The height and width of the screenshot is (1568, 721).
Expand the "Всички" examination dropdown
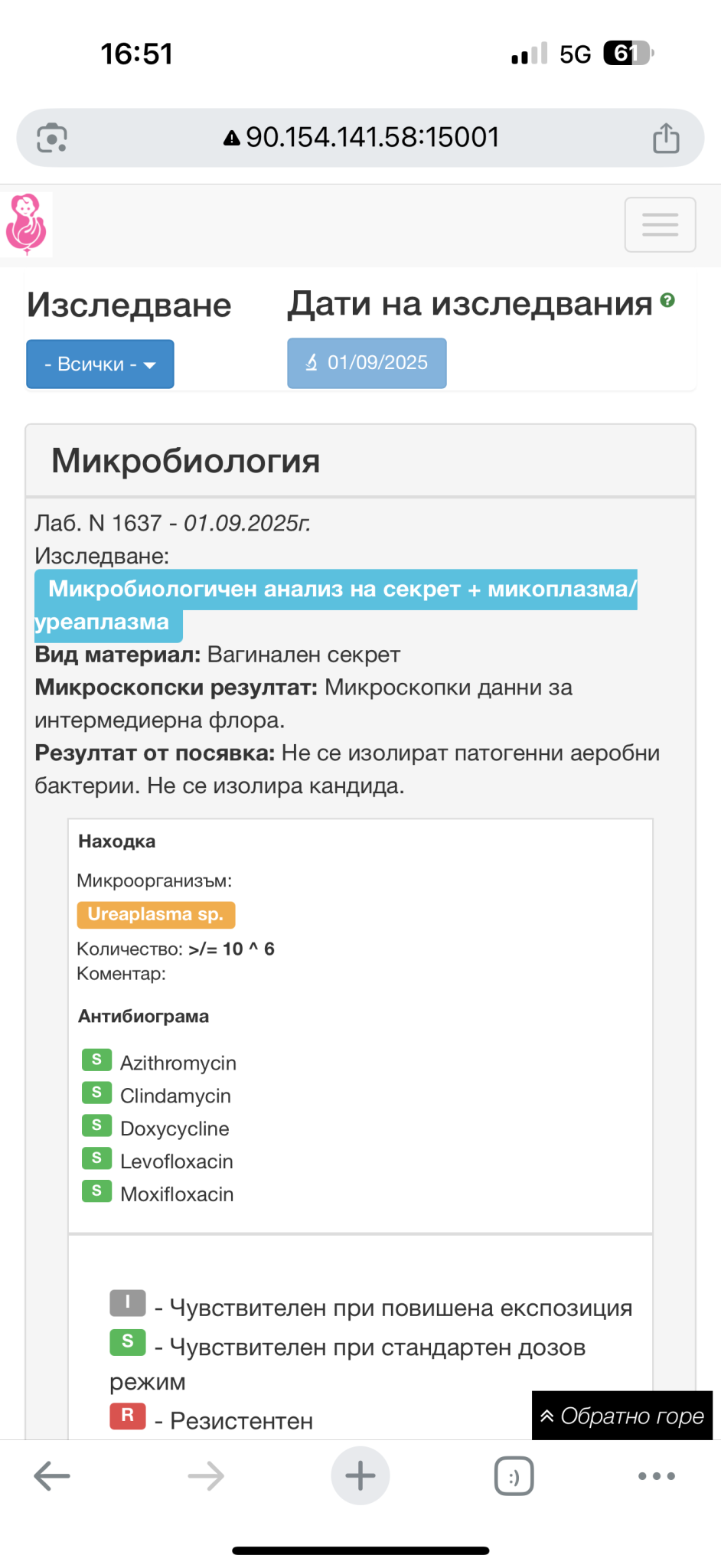tap(100, 364)
